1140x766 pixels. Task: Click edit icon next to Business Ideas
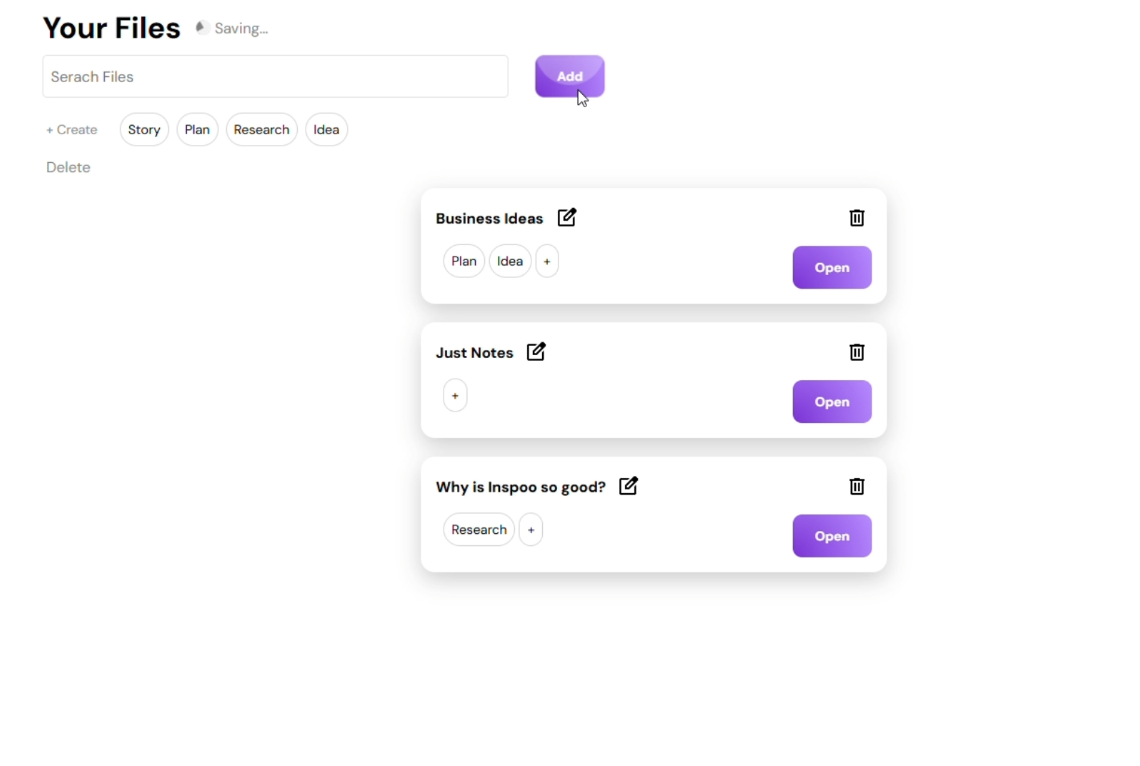click(566, 217)
